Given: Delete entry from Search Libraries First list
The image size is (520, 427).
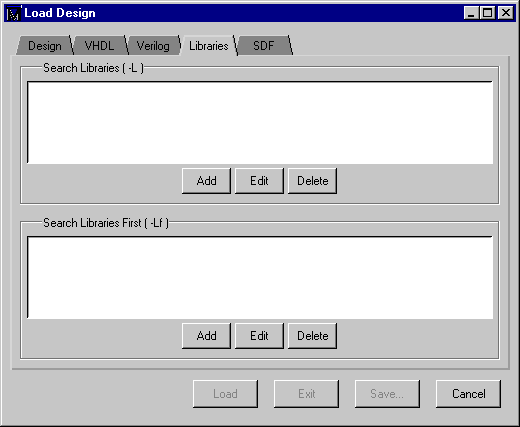Looking at the screenshot, I should [x=312, y=336].
